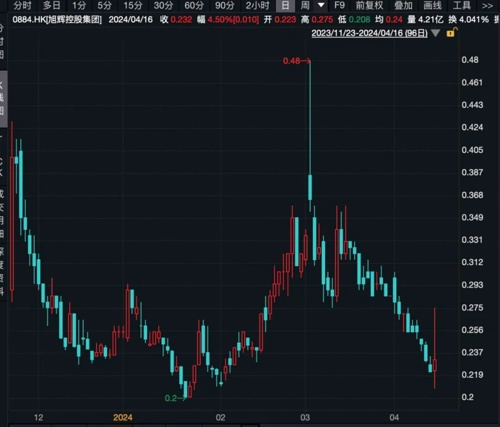Viewport: 500px width, 427px height.
Task: Click the 换 4.041% turnover value
Action: [x=468, y=20]
